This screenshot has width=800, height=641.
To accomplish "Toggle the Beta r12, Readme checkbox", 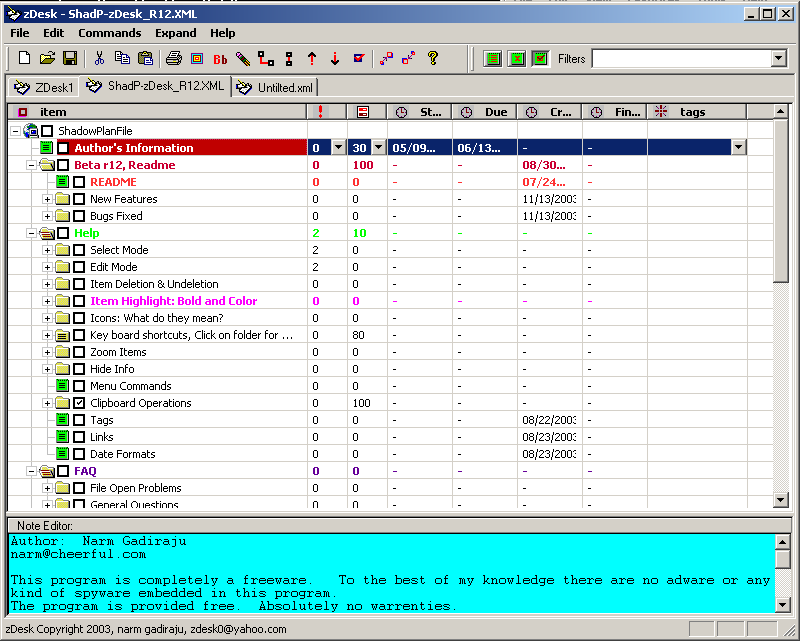I will (x=63, y=165).
